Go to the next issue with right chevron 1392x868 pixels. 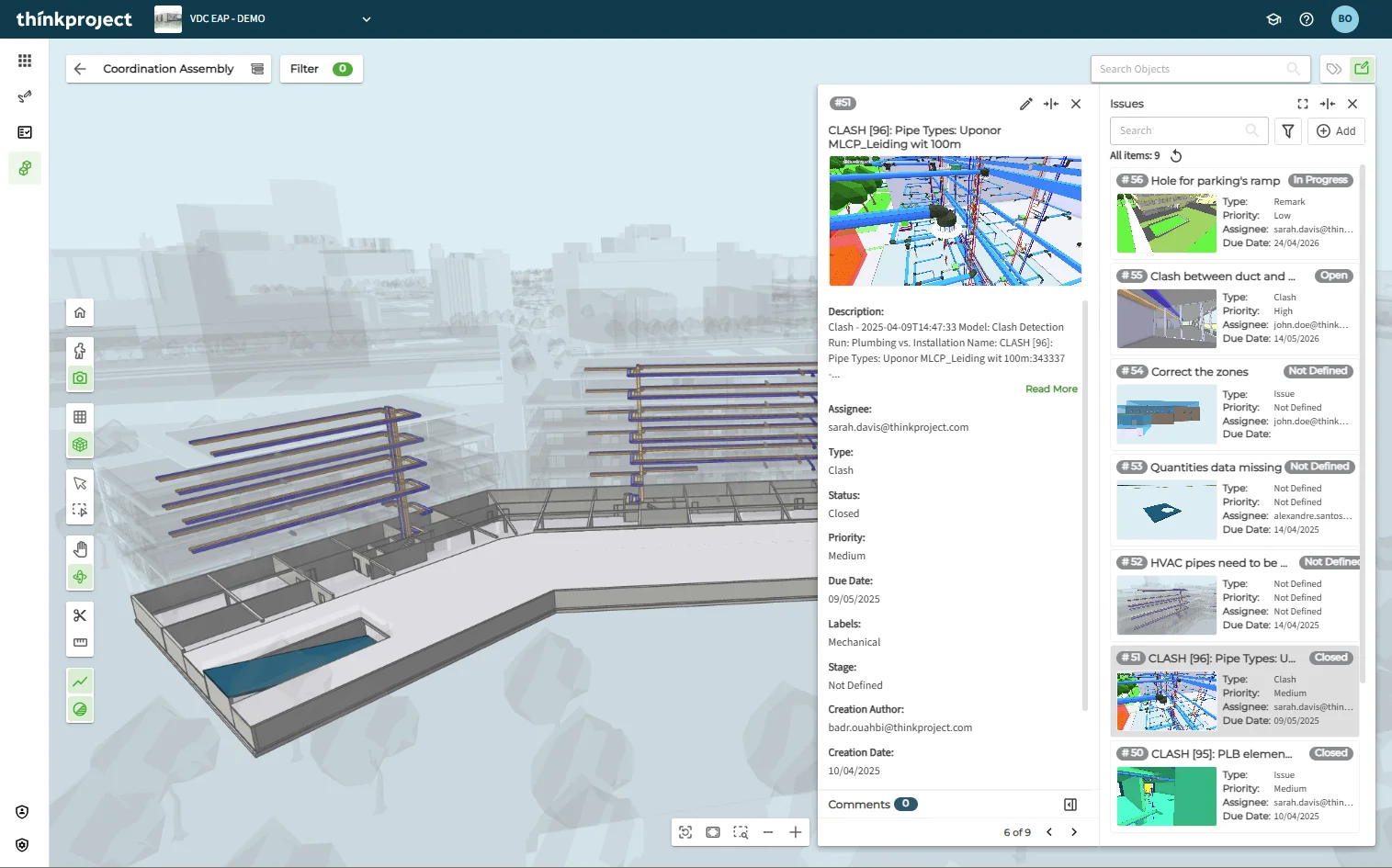[x=1074, y=832]
